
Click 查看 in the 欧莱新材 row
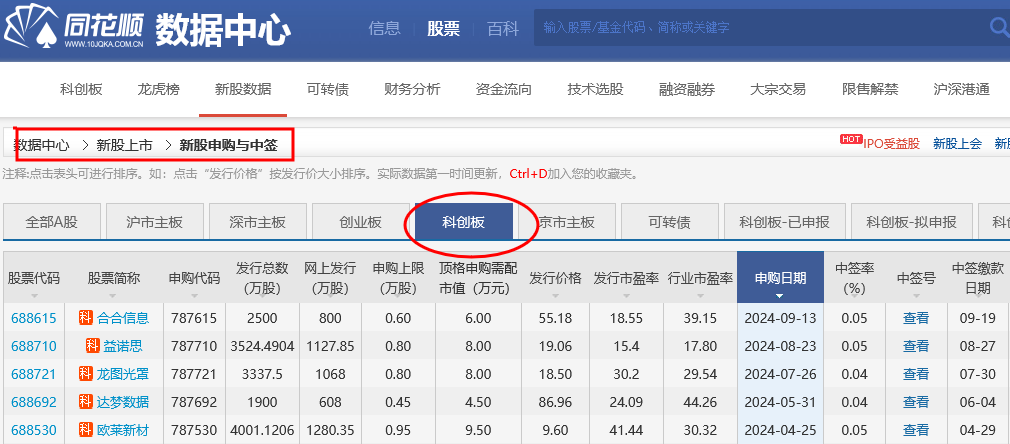pyautogui.click(x=915, y=430)
